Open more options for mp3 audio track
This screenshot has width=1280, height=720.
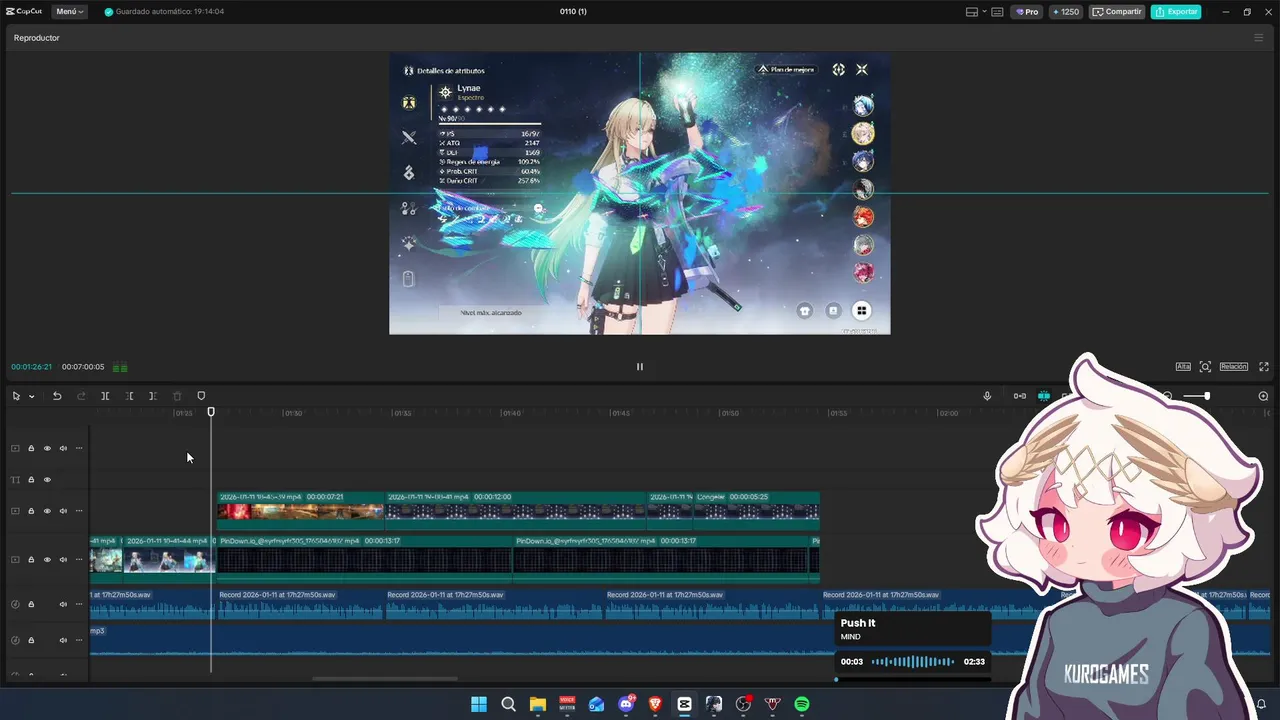pyautogui.click(x=79, y=640)
